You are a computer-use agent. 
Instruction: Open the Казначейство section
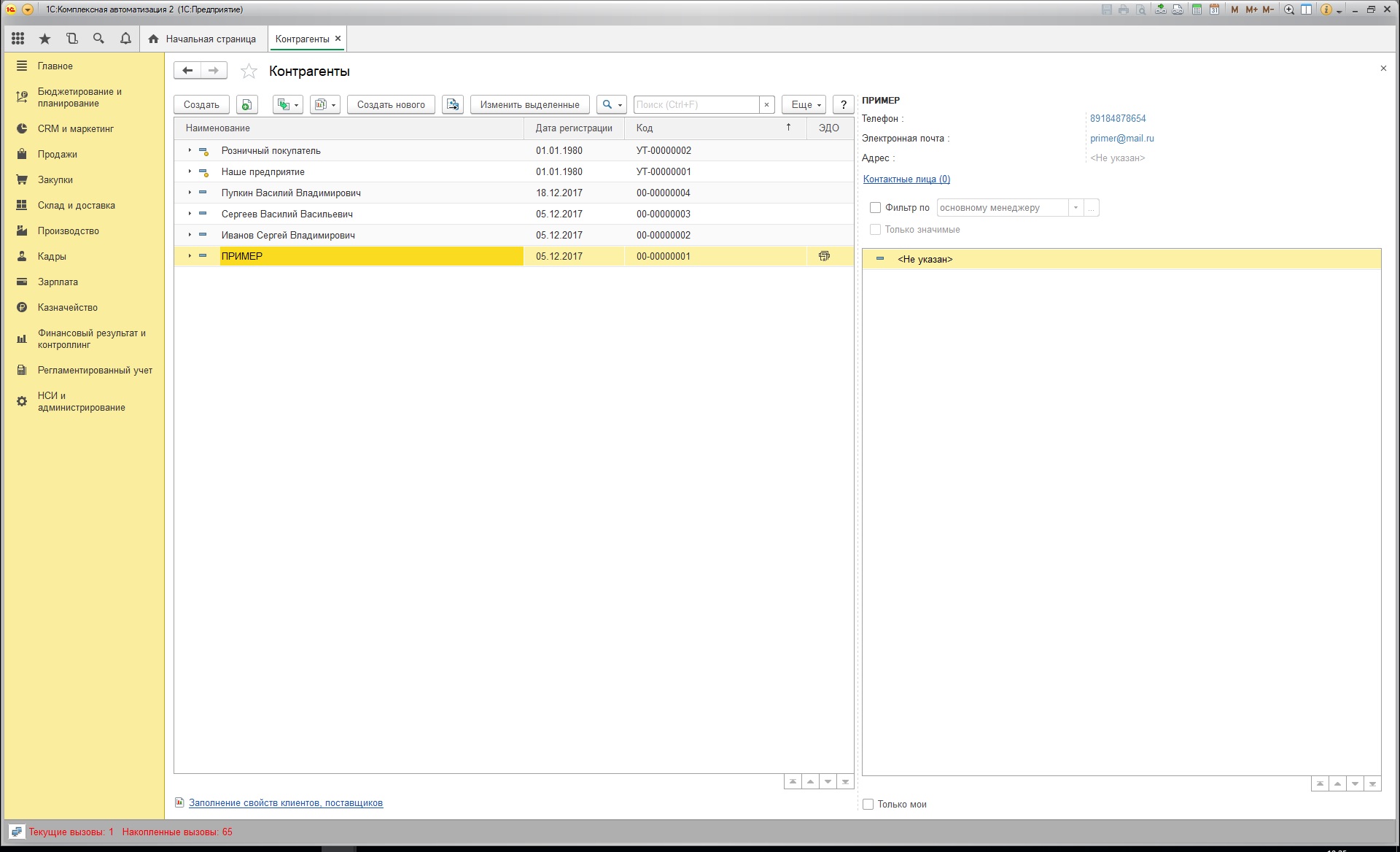(68, 307)
